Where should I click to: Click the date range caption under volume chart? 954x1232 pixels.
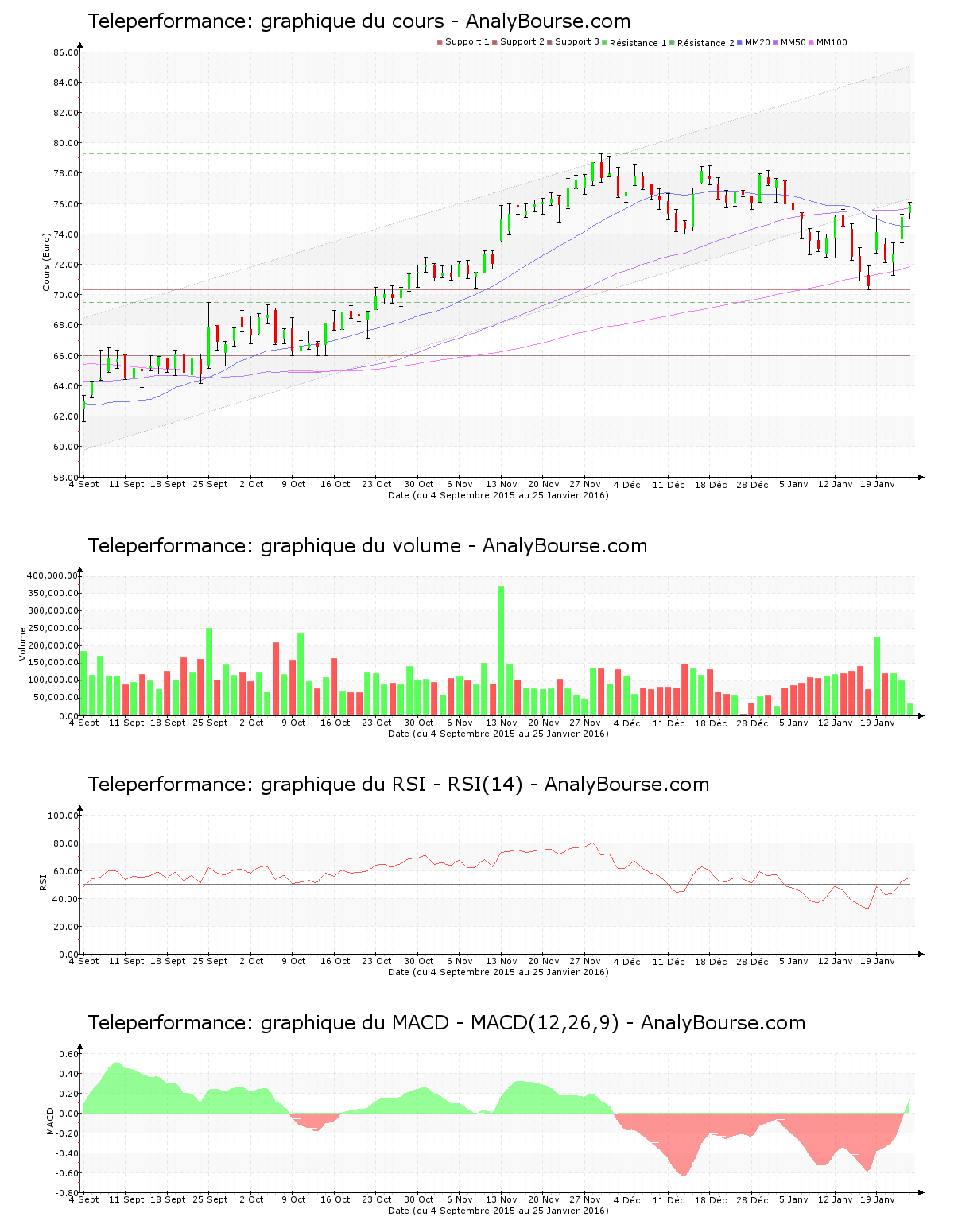click(498, 734)
